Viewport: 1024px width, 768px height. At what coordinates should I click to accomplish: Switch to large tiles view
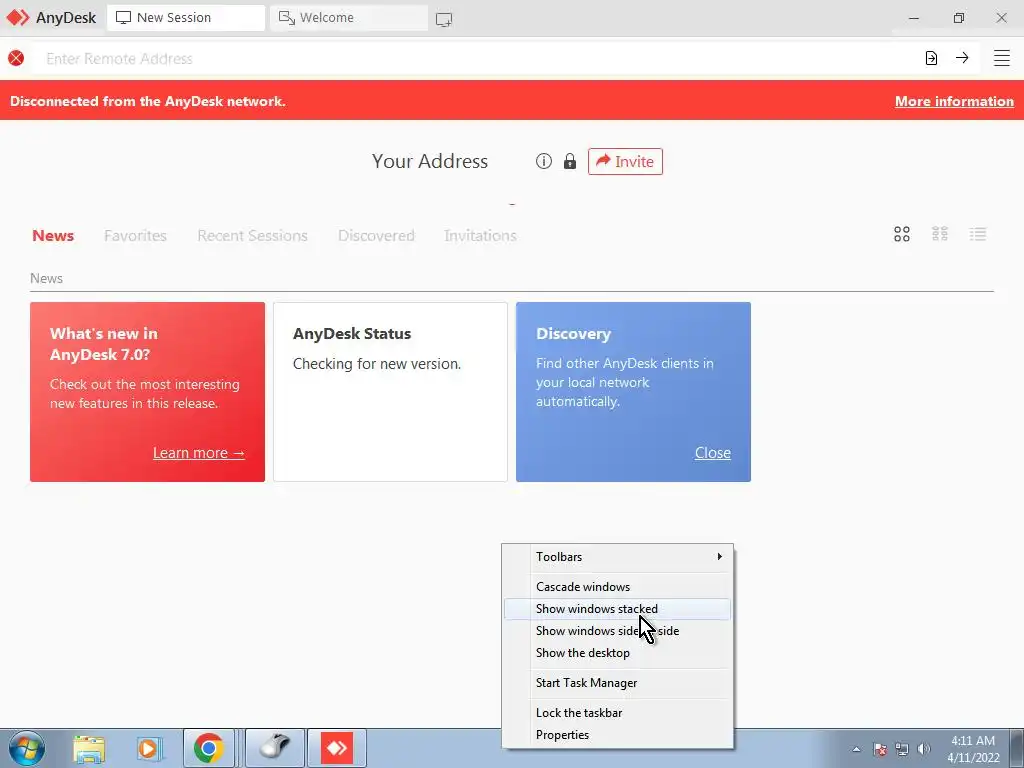[x=902, y=234]
